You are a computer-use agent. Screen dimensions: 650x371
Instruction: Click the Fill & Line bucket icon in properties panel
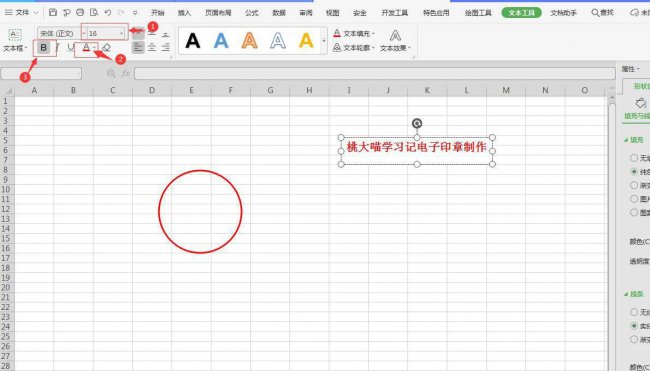[x=640, y=103]
